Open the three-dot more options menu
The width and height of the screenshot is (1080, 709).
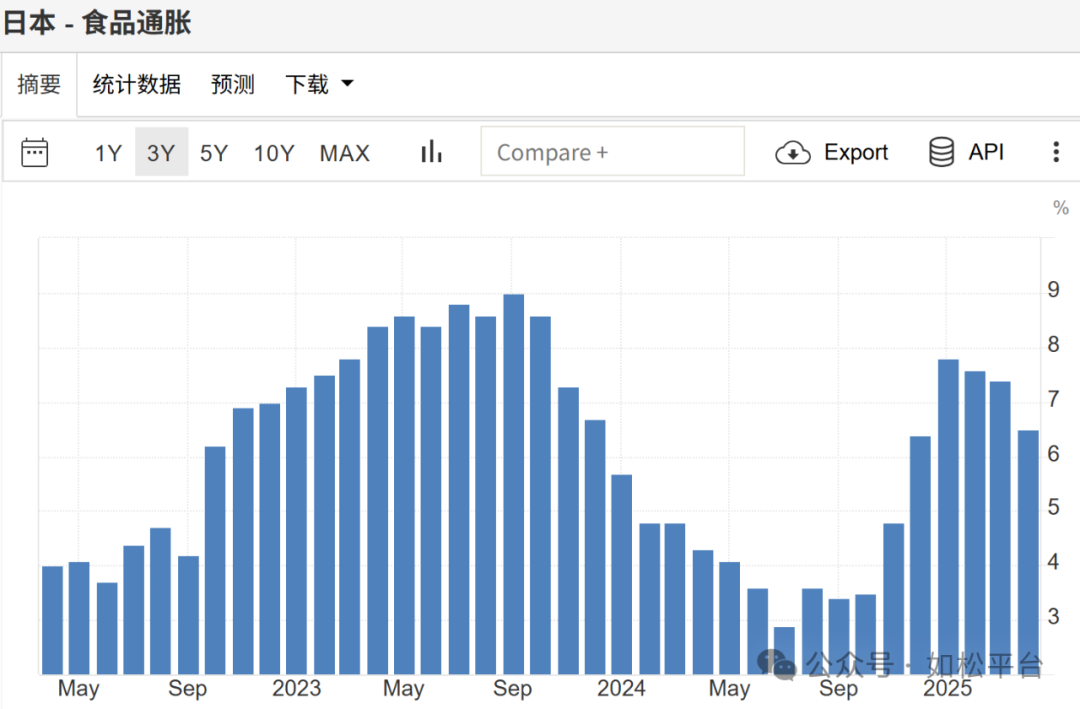point(1056,152)
